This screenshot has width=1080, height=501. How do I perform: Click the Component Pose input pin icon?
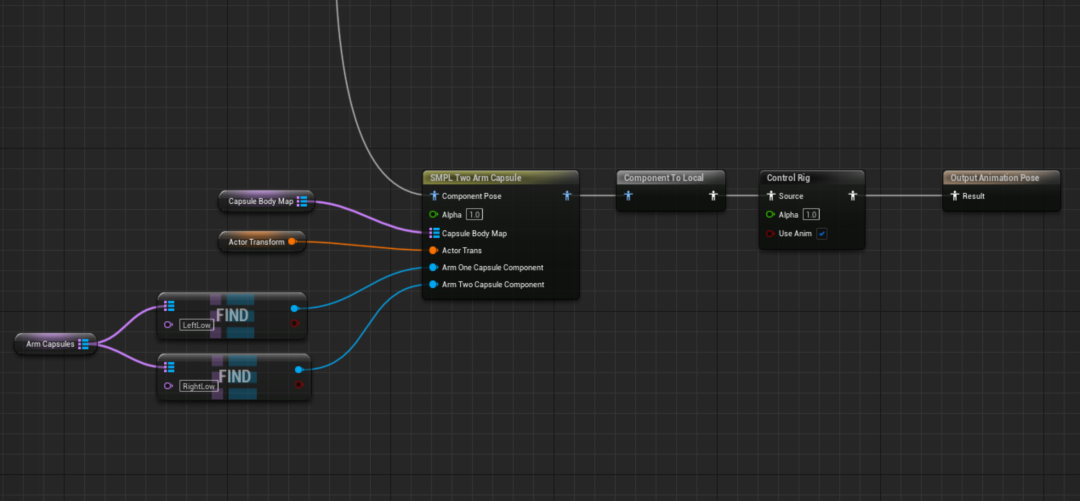[434, 196]
